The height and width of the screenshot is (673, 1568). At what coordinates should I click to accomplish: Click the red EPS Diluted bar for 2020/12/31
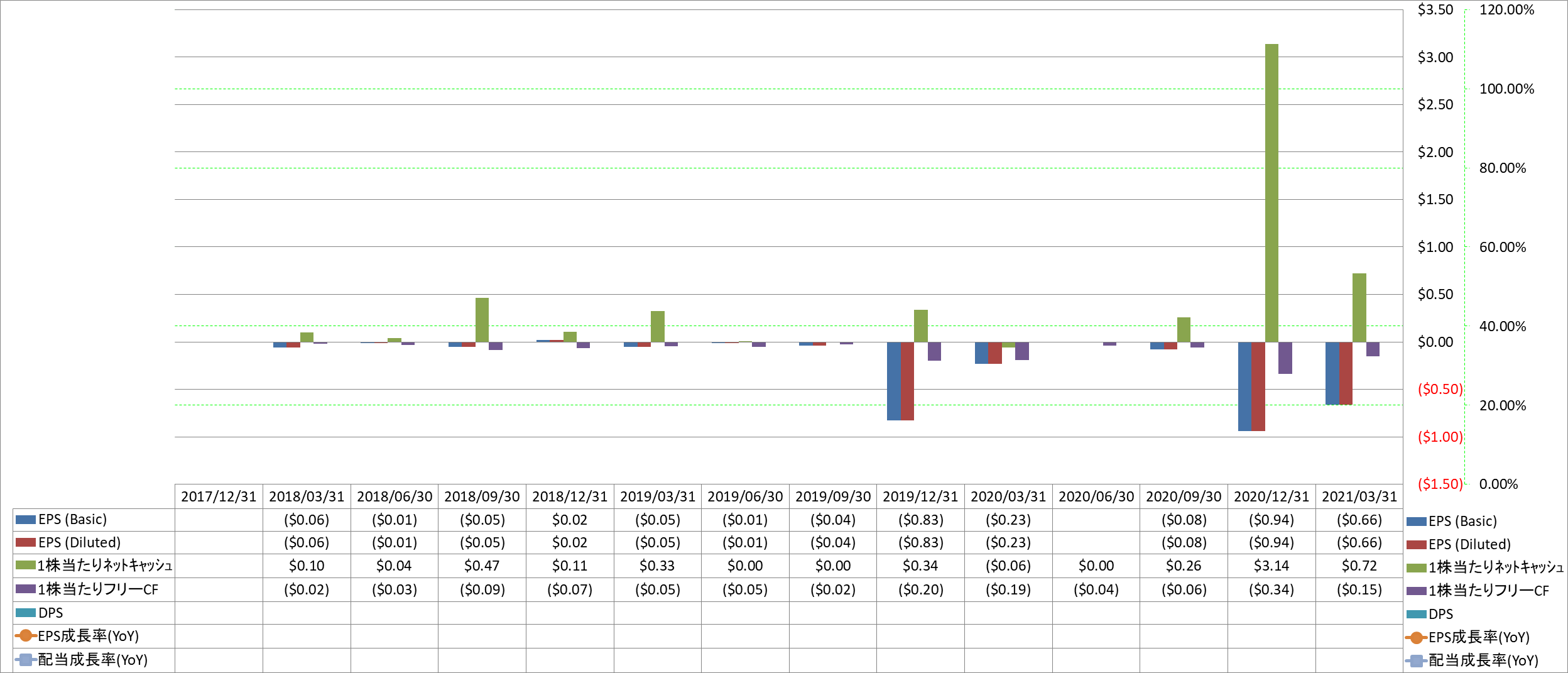(1258, 386)
